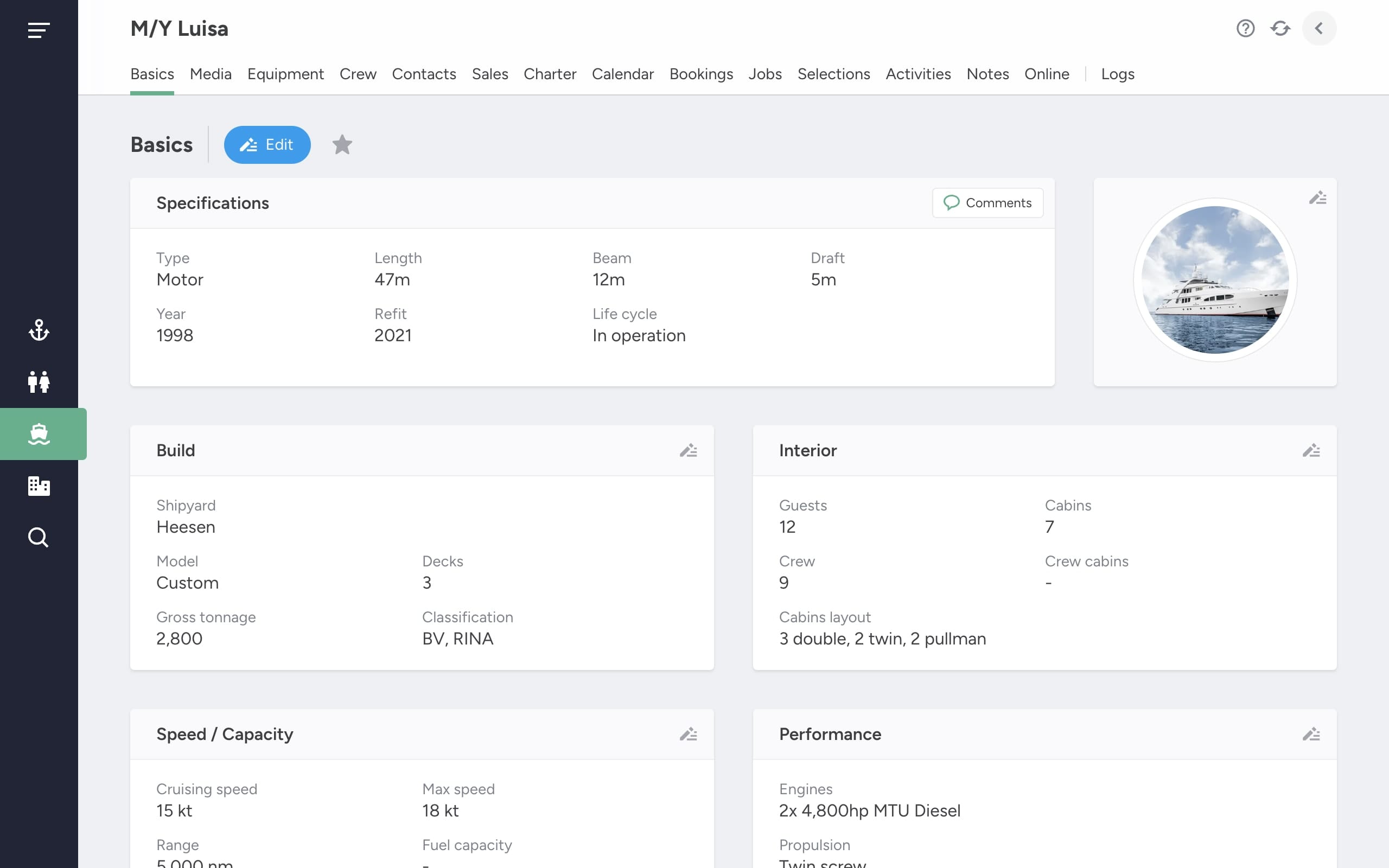Open the people icon in sidebar
Viewport: 1389px width, 868px height.
coord(39,382)
